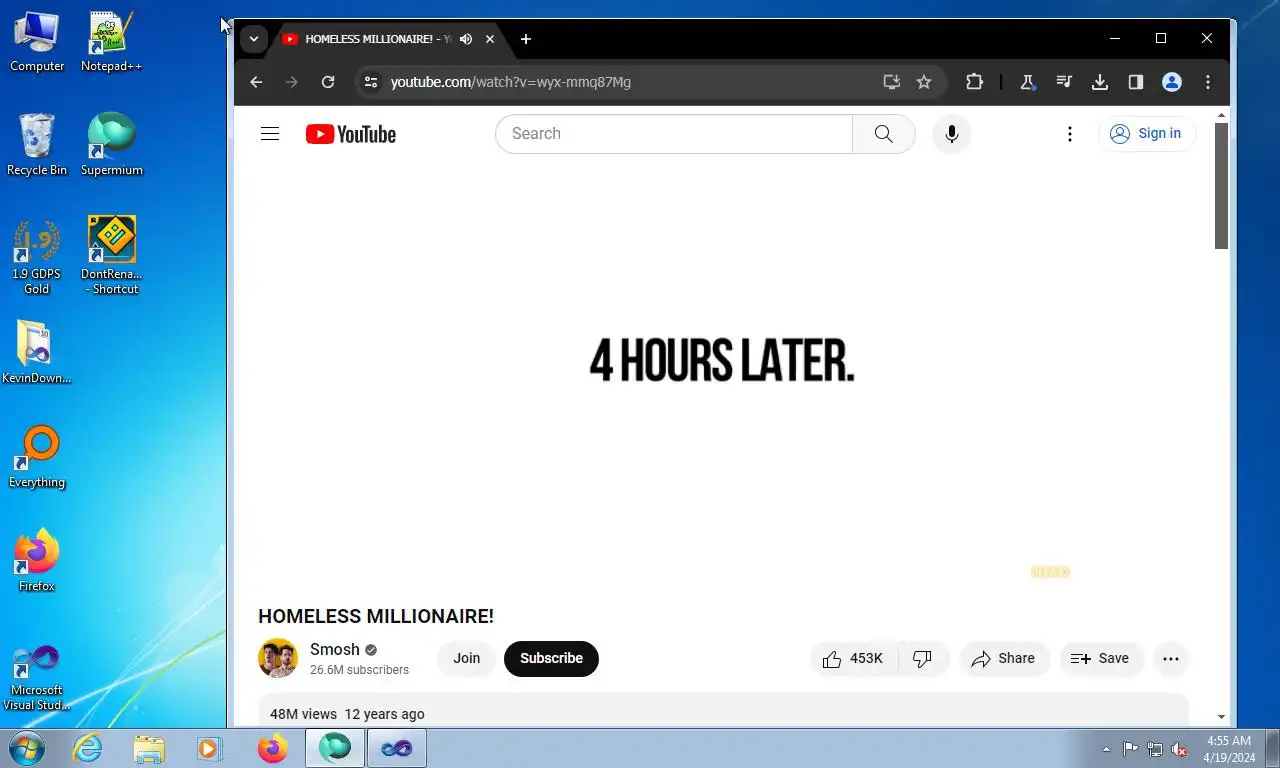1280x768 pixels.
Task: Expand the description showing 48M views
Action: pos(723,711)
